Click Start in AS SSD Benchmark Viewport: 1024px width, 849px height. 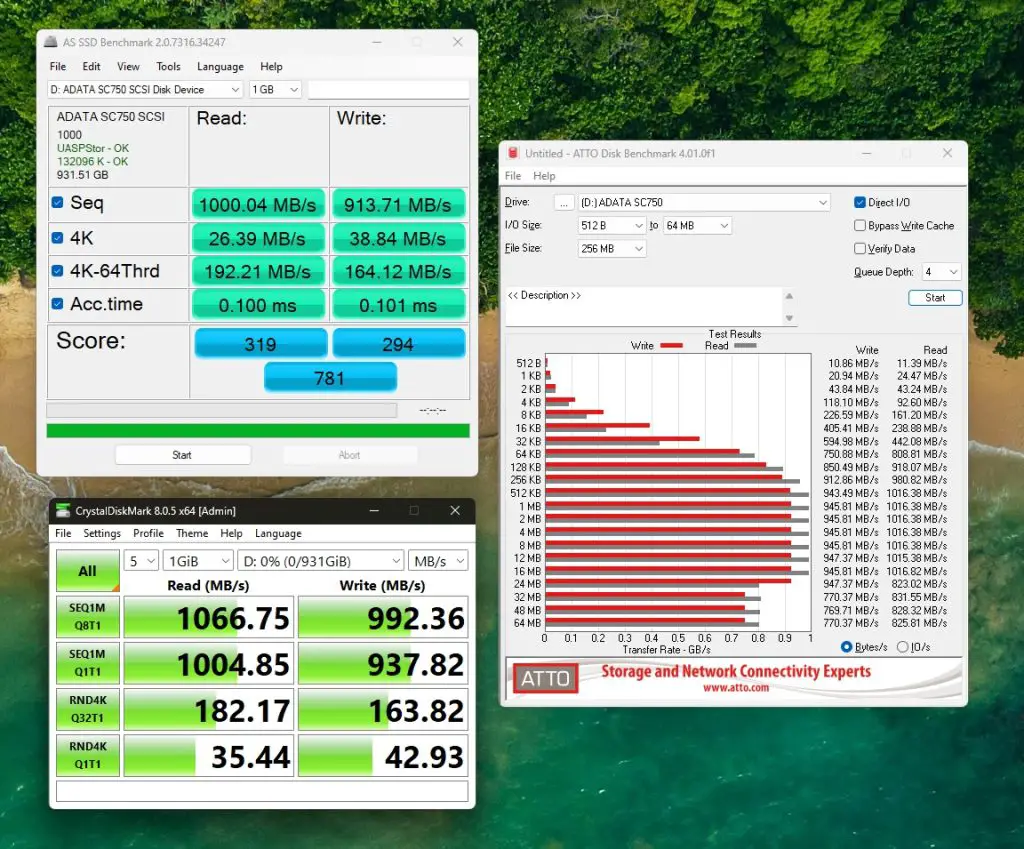(x=182, y=455)
